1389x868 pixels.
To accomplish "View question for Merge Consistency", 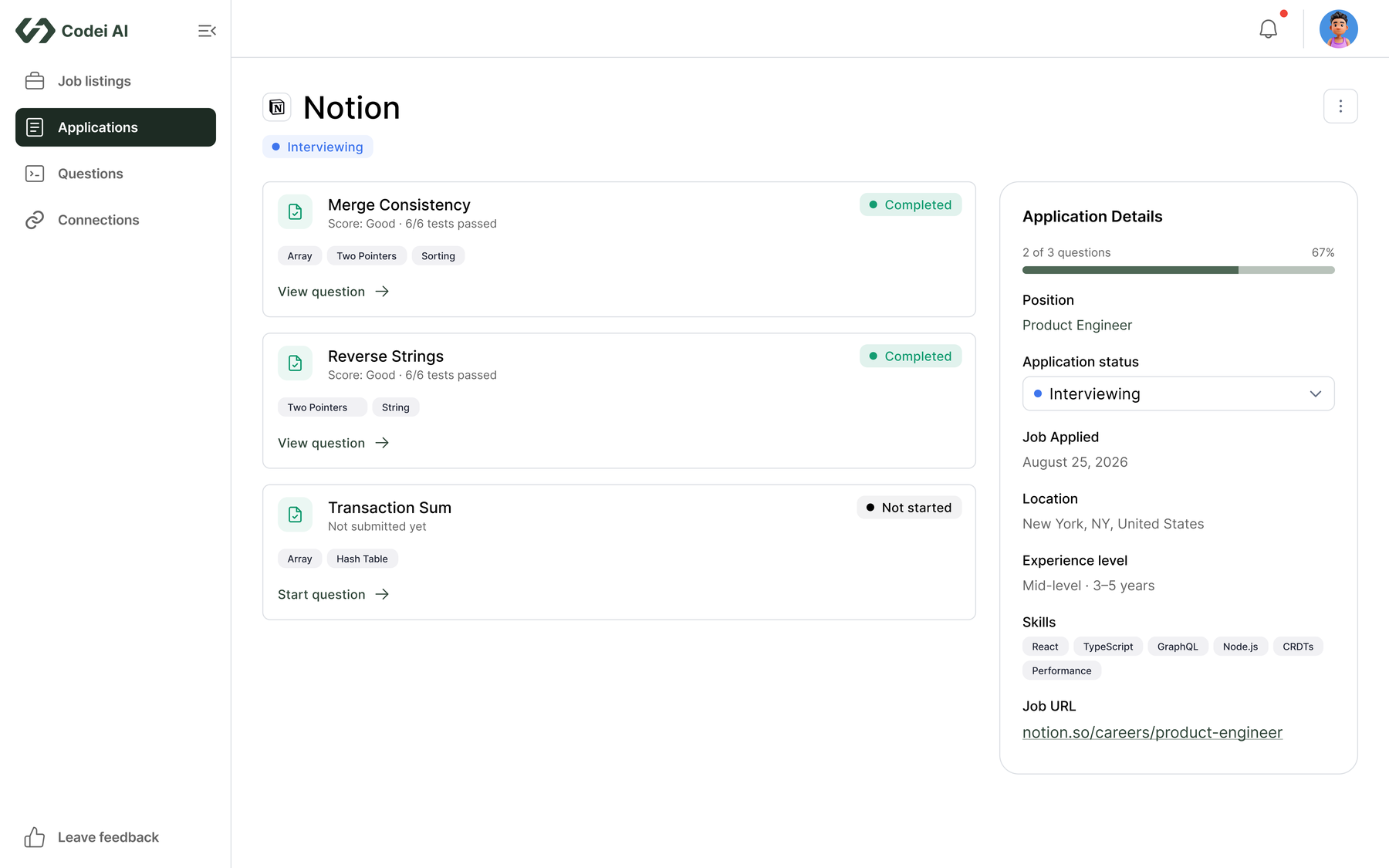I will [333, 292].
